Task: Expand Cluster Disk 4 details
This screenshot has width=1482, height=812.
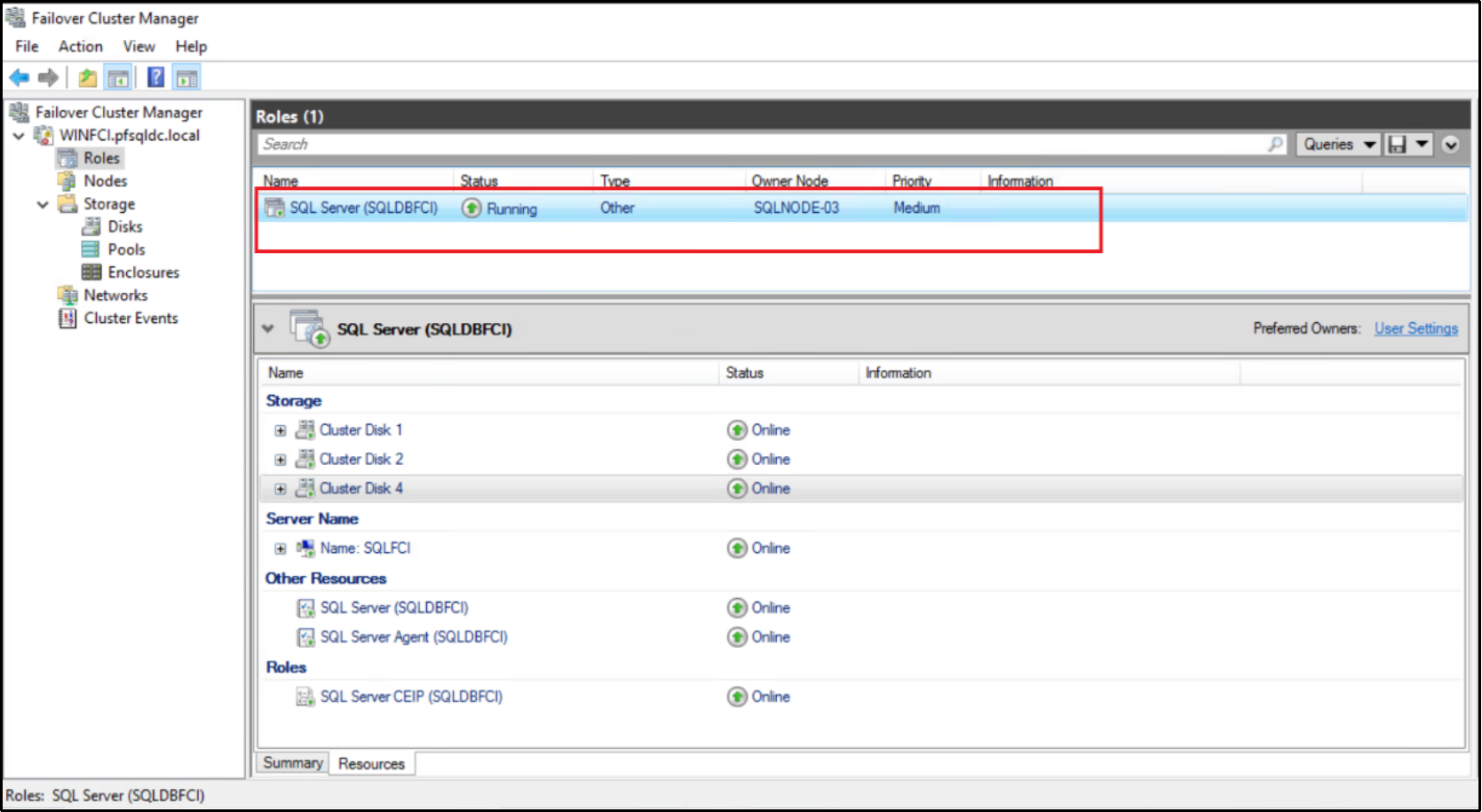Action: (281, 489)
